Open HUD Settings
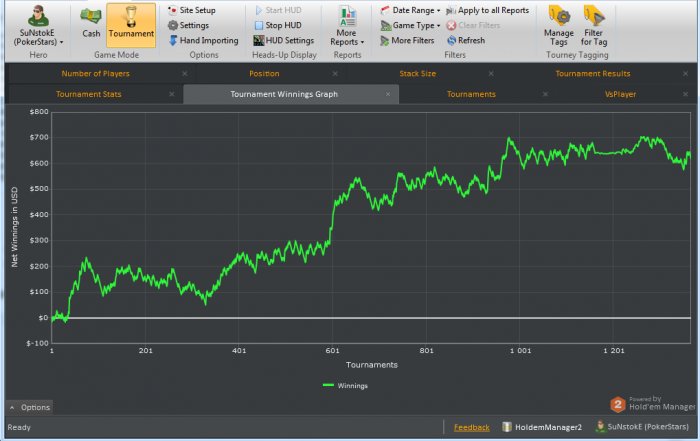Image resolution: width=700 pixels, height=441 pixels. [x=283, y=40]
